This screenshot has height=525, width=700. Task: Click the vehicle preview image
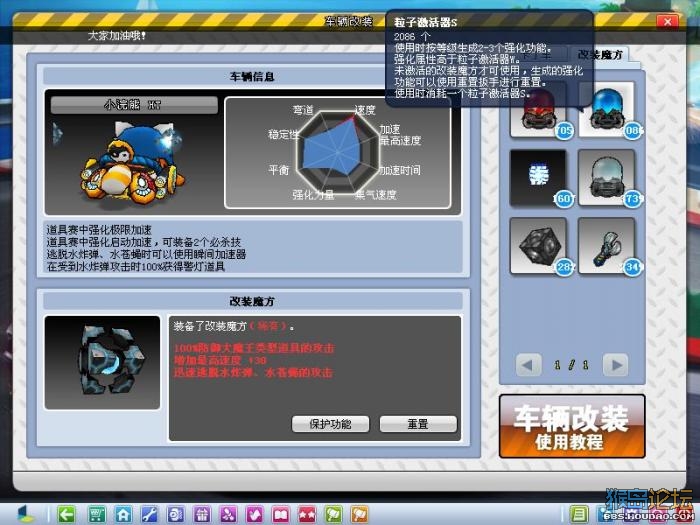coord(133,164)
